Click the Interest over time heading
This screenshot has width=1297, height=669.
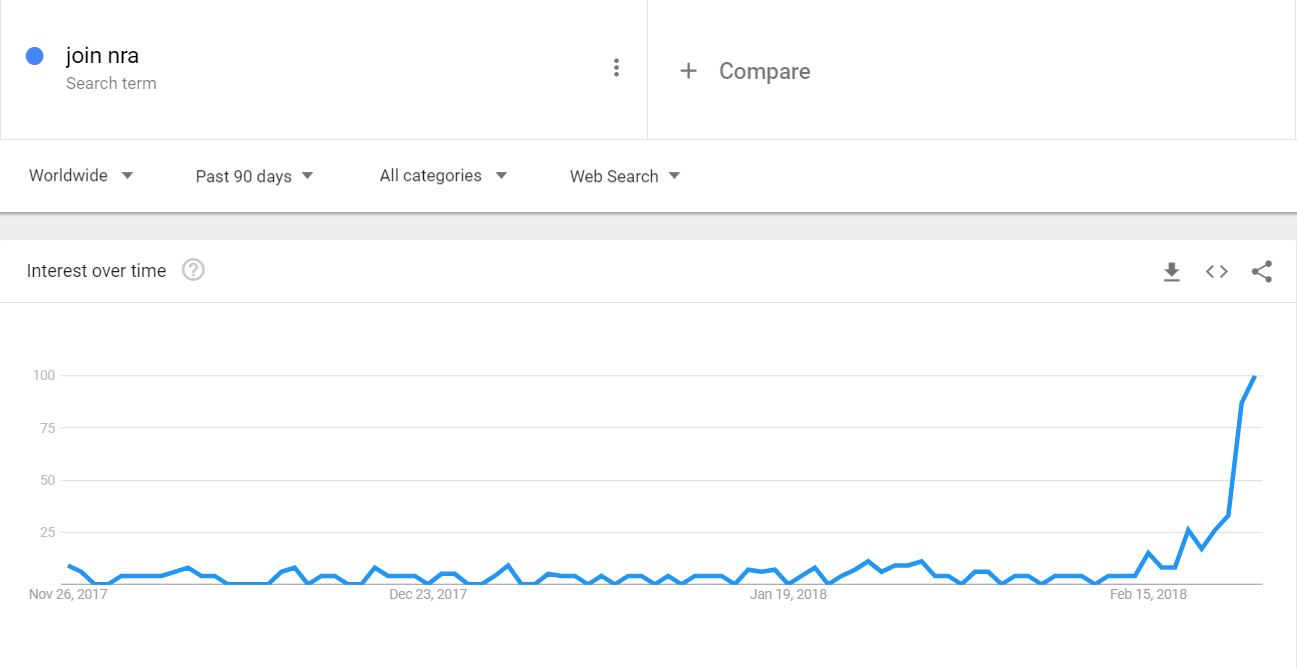(x=96, y=271)
